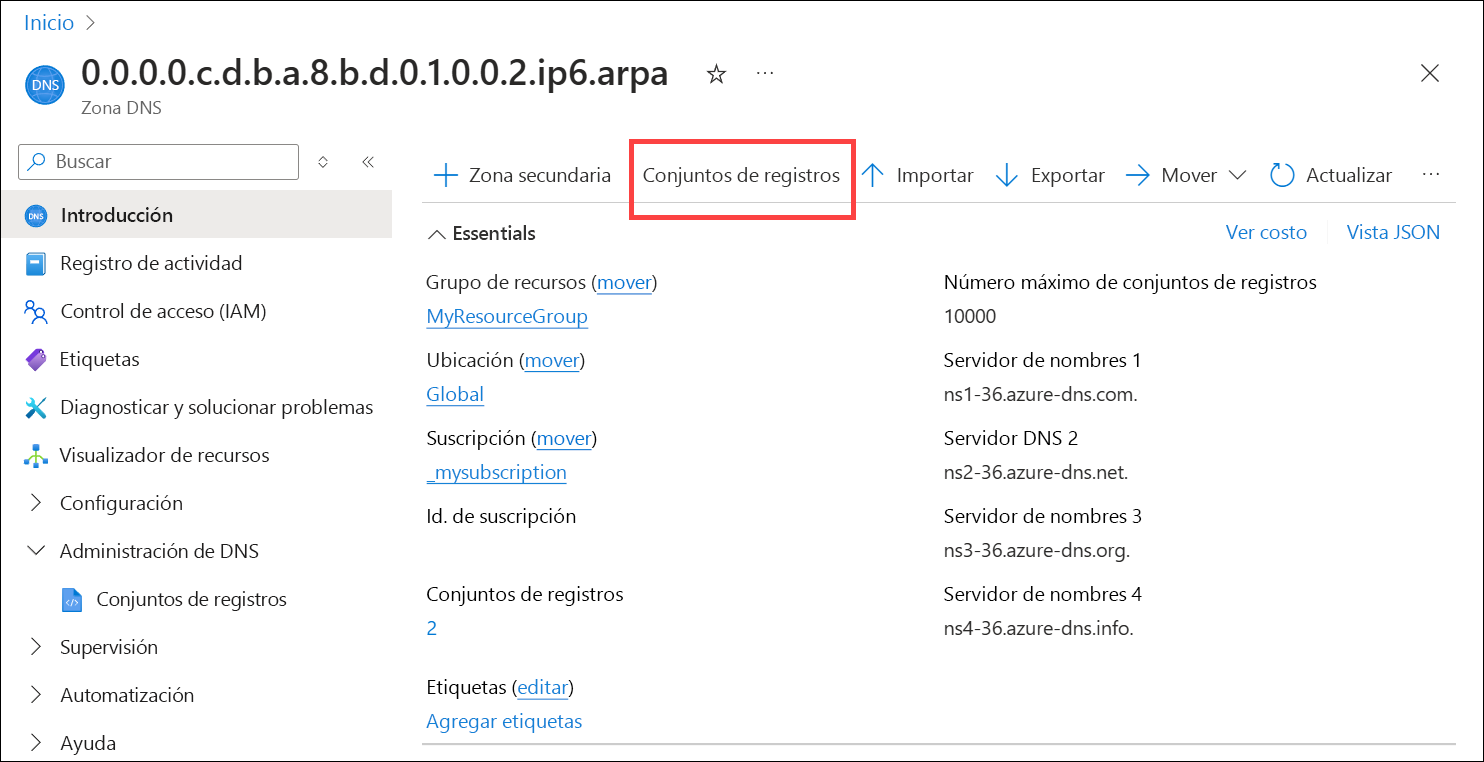Viewport: 1484px width, 762px height.
Task: Click Zona secundaria toolbar button
Action: (522, 175)
